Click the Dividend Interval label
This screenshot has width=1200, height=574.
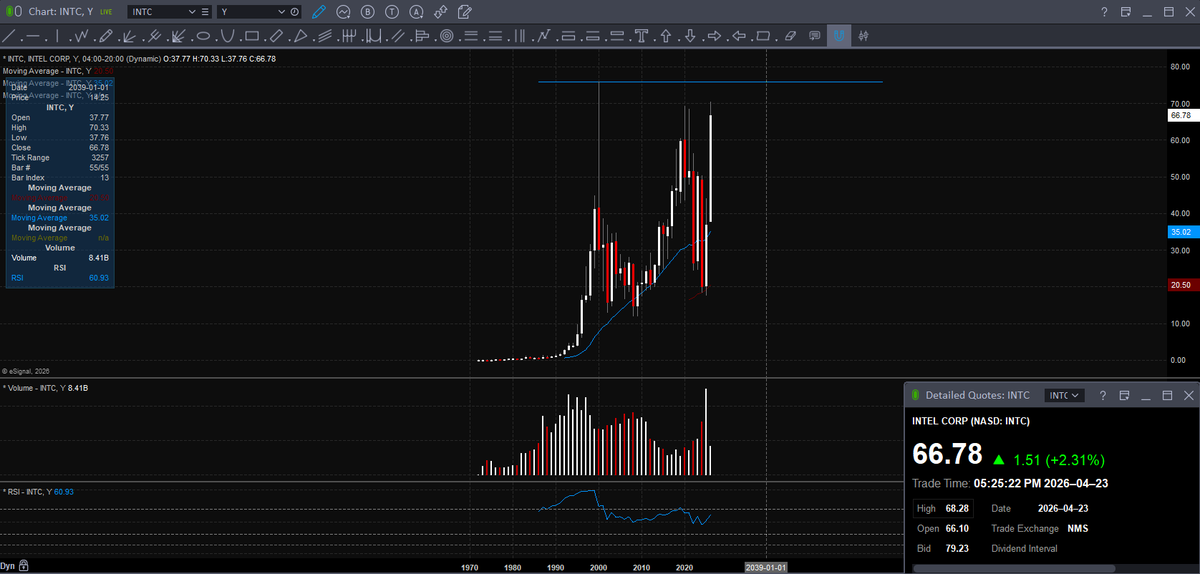(1024, 548)
